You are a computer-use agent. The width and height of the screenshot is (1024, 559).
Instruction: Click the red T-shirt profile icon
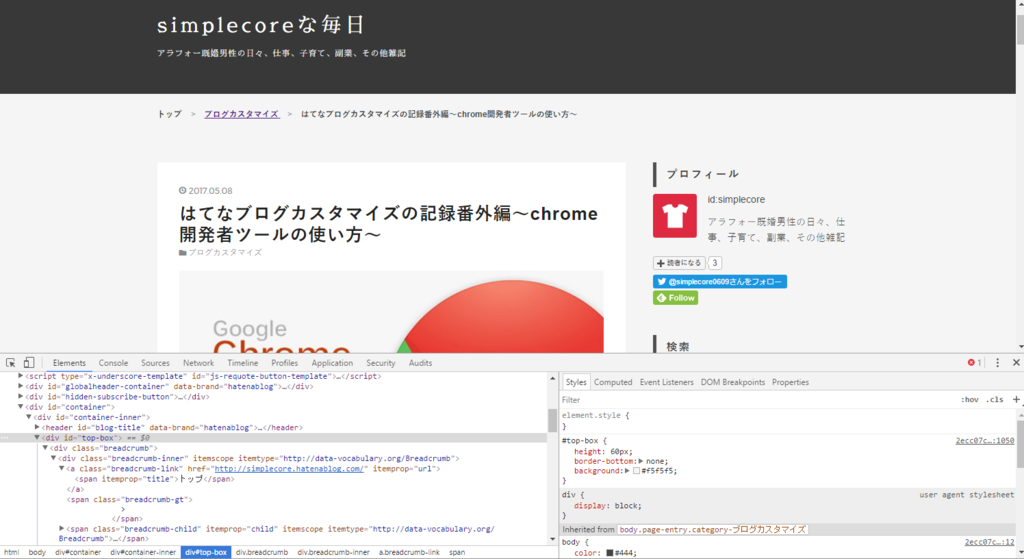point(675,216)
